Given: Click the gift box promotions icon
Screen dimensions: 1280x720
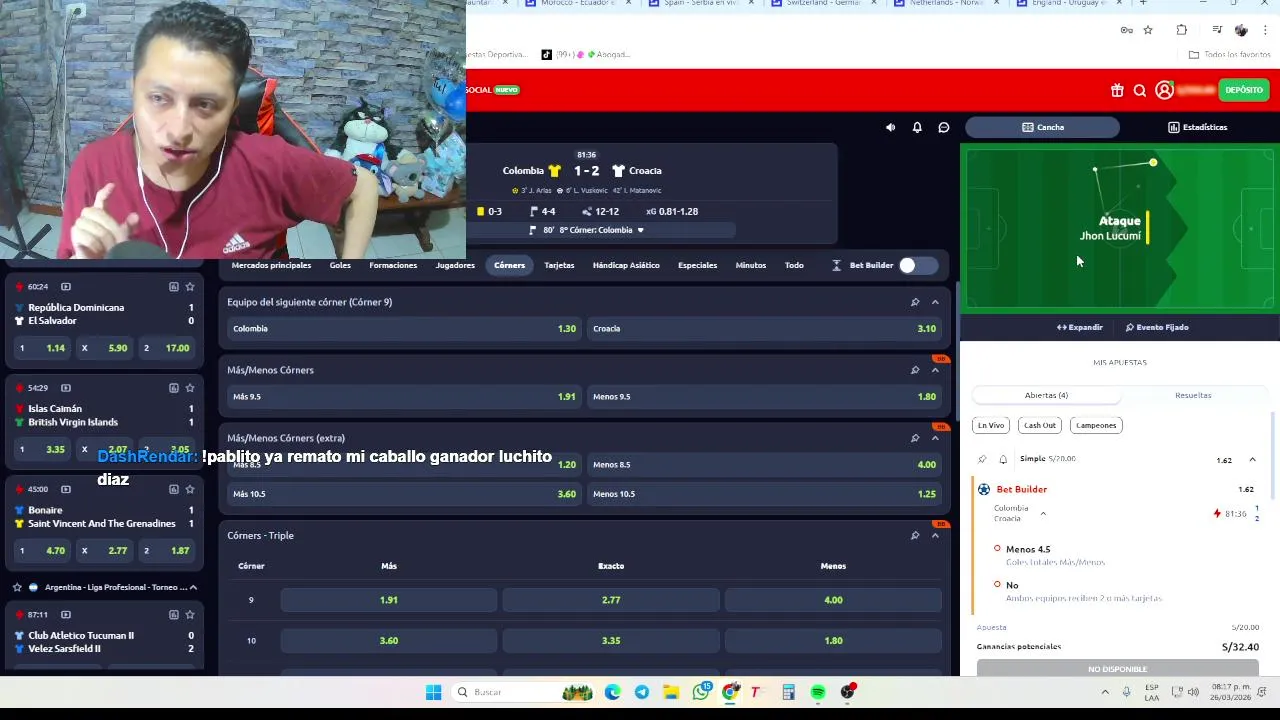Looking at the screenshot, I should 1117,90.
